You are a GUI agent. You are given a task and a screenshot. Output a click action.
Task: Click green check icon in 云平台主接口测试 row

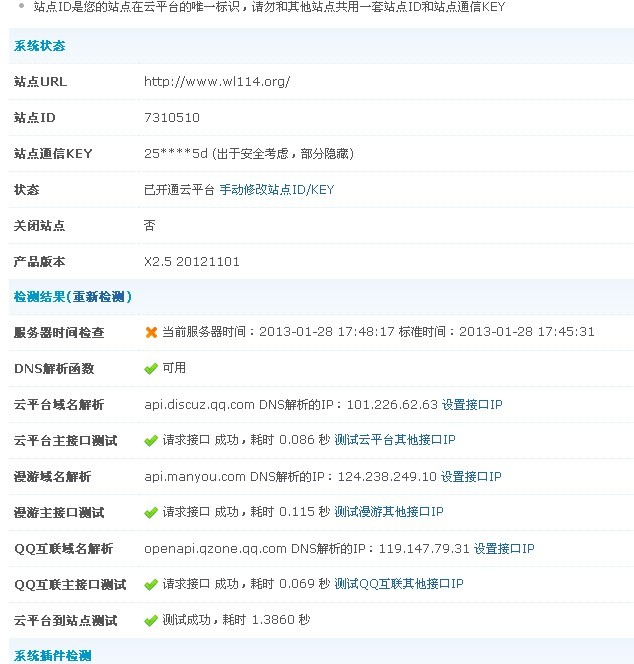151,441
